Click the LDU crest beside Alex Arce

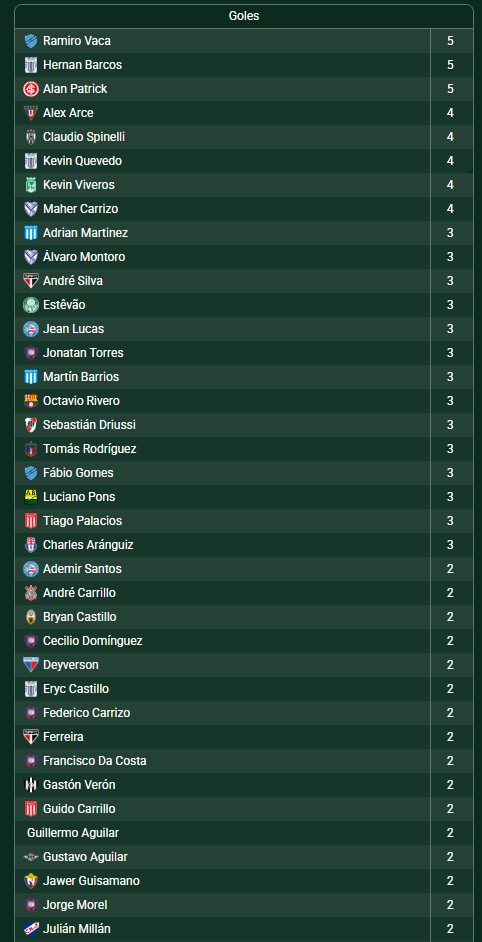[31, 113]
